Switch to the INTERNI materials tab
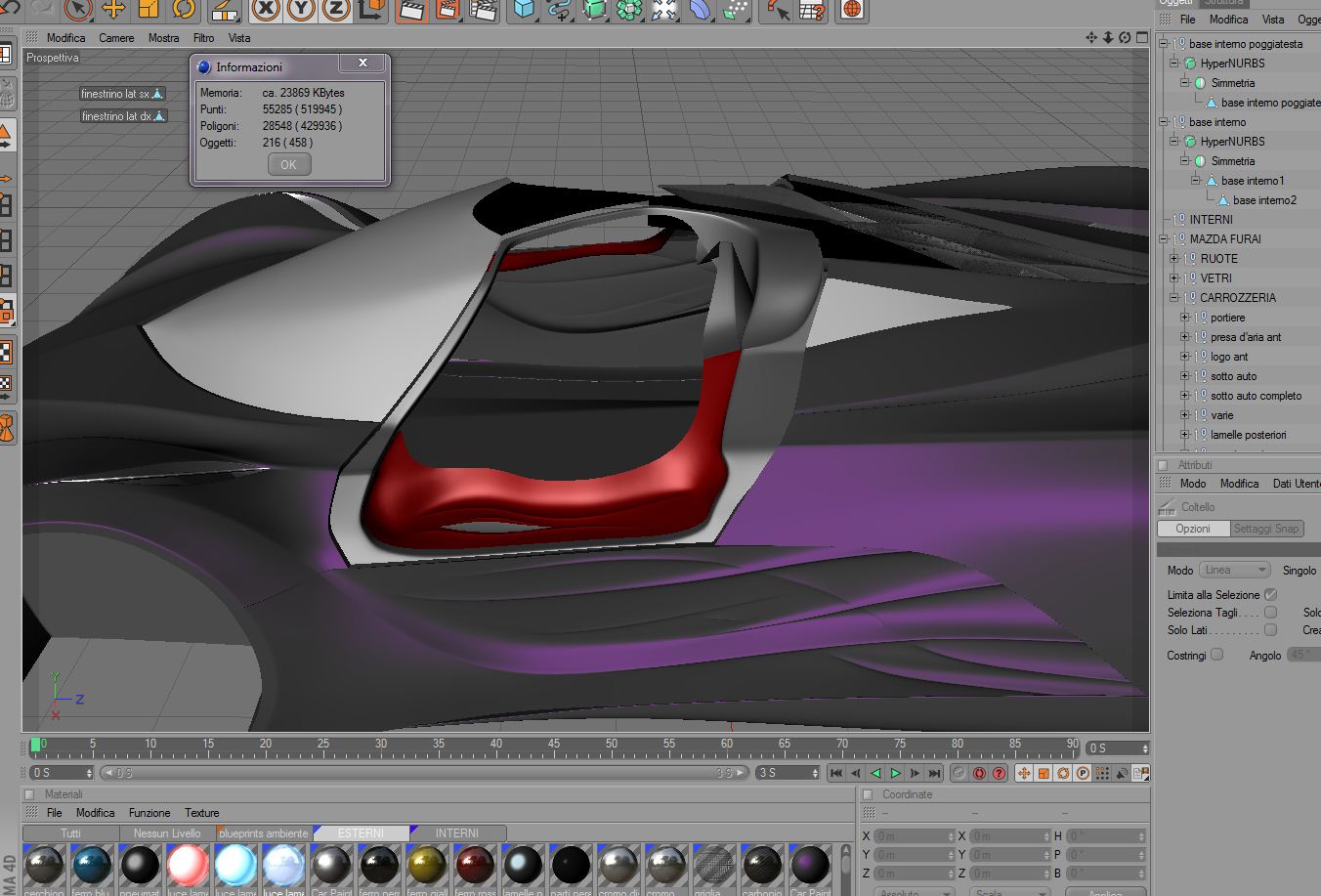Screen dimensions: 1321x896 [456, 833]
